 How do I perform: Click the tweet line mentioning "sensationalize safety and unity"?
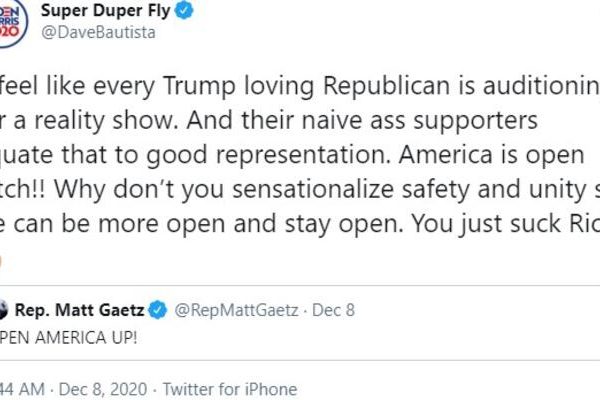click(300, 186)
